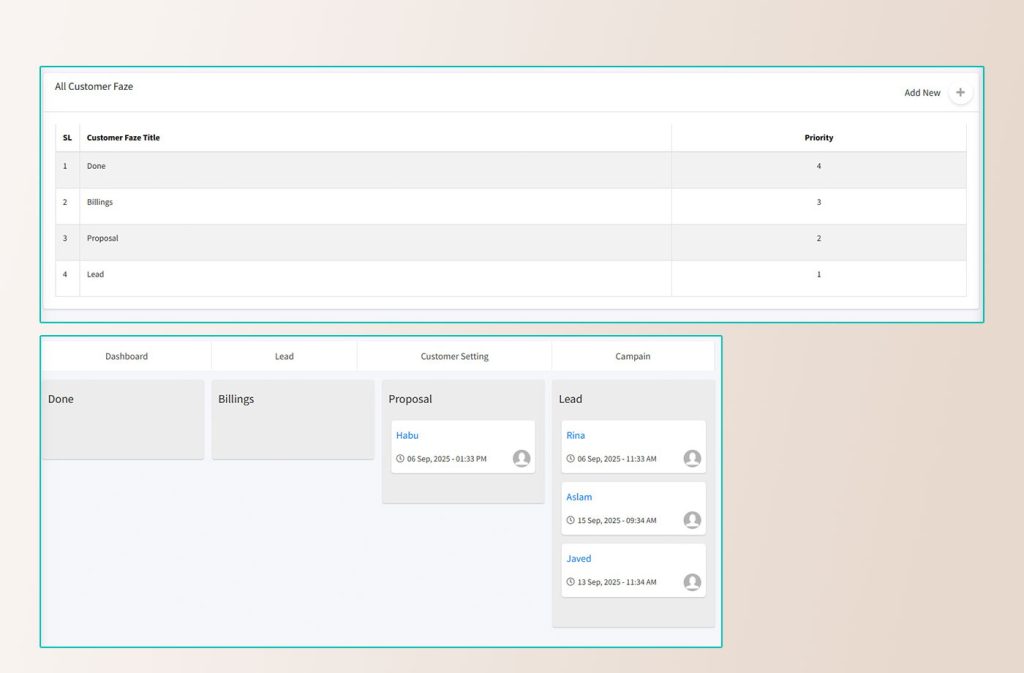
Task: Open the Customer Setting tab
Action: pyautogui.click(x=454, y=356)
